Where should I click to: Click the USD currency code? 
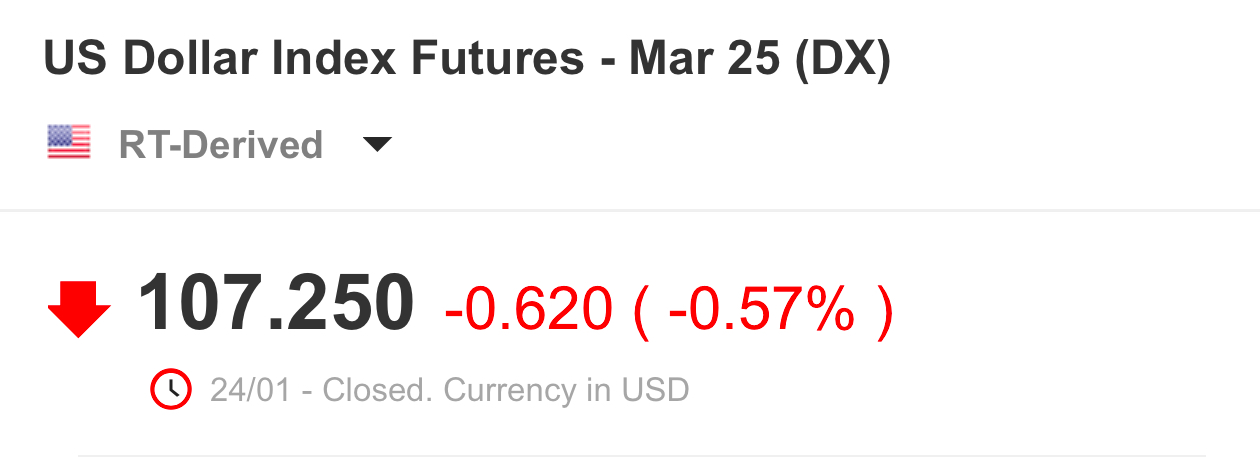(x=655, y=389)
